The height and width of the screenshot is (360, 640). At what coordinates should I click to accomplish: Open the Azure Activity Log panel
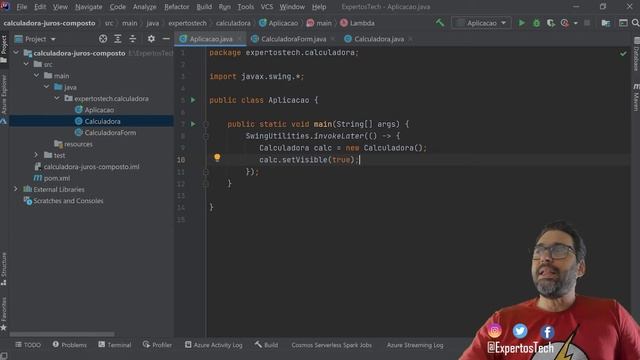click(213, 345)
